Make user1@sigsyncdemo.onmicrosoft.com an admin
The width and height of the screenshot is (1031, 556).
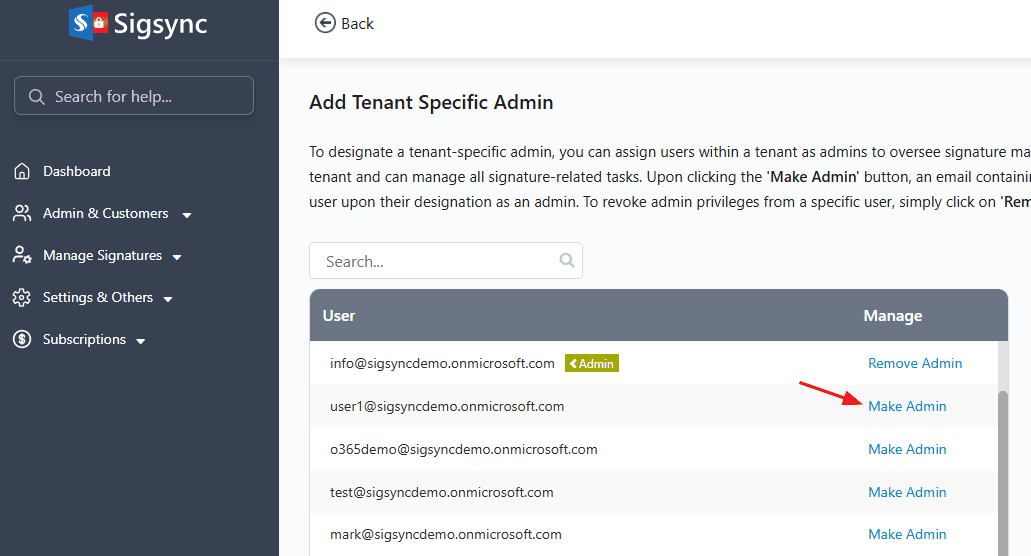coord(906,406)
